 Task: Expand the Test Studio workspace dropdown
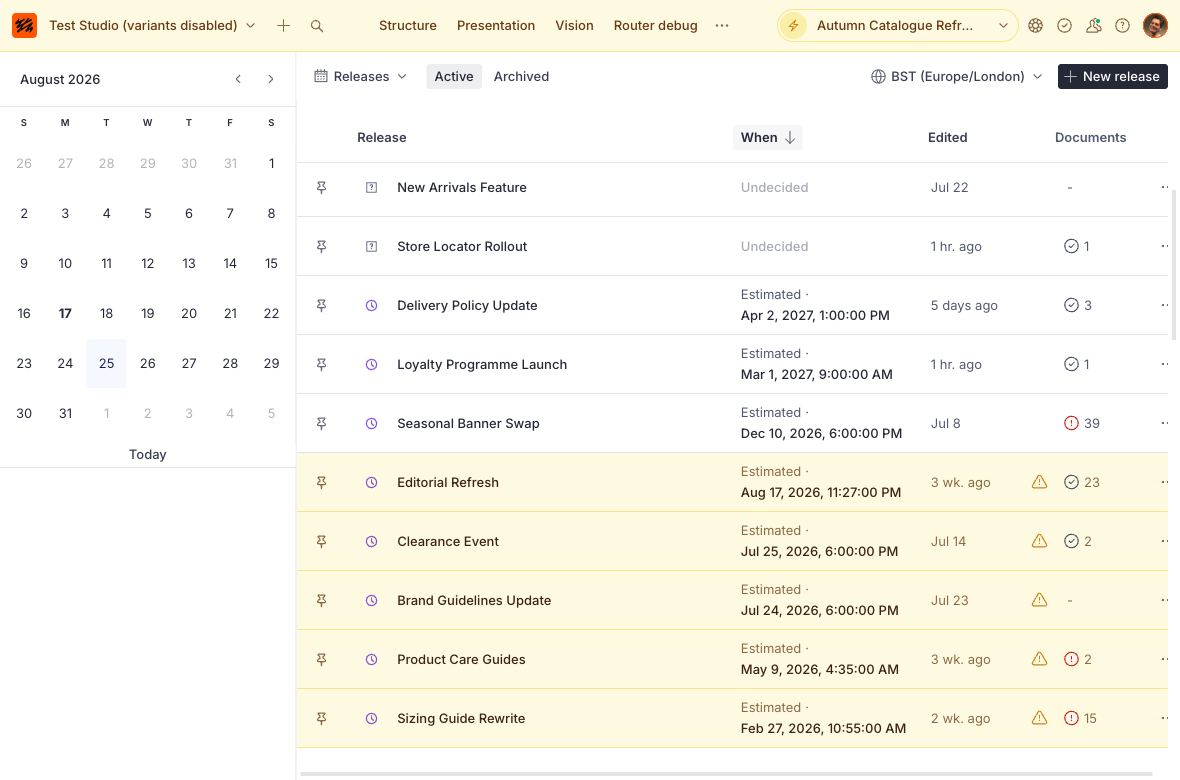pyautogui.click(x=152, y=26)
